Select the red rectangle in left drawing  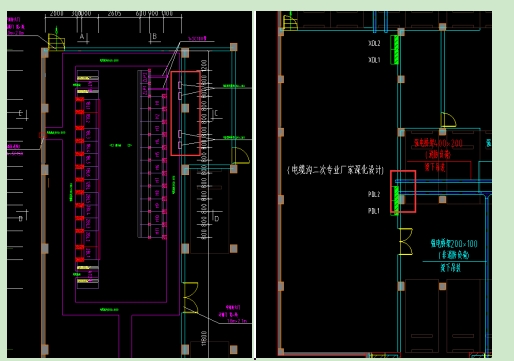tap(186, 113)
